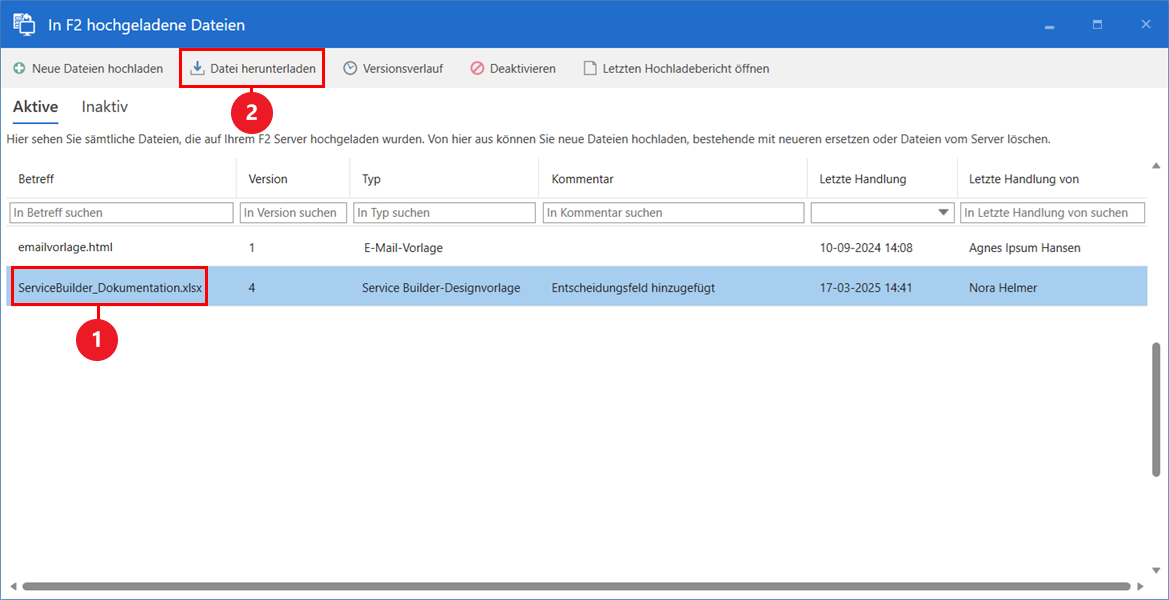Click the Deaktivieren button

click(x=512, y=68)
